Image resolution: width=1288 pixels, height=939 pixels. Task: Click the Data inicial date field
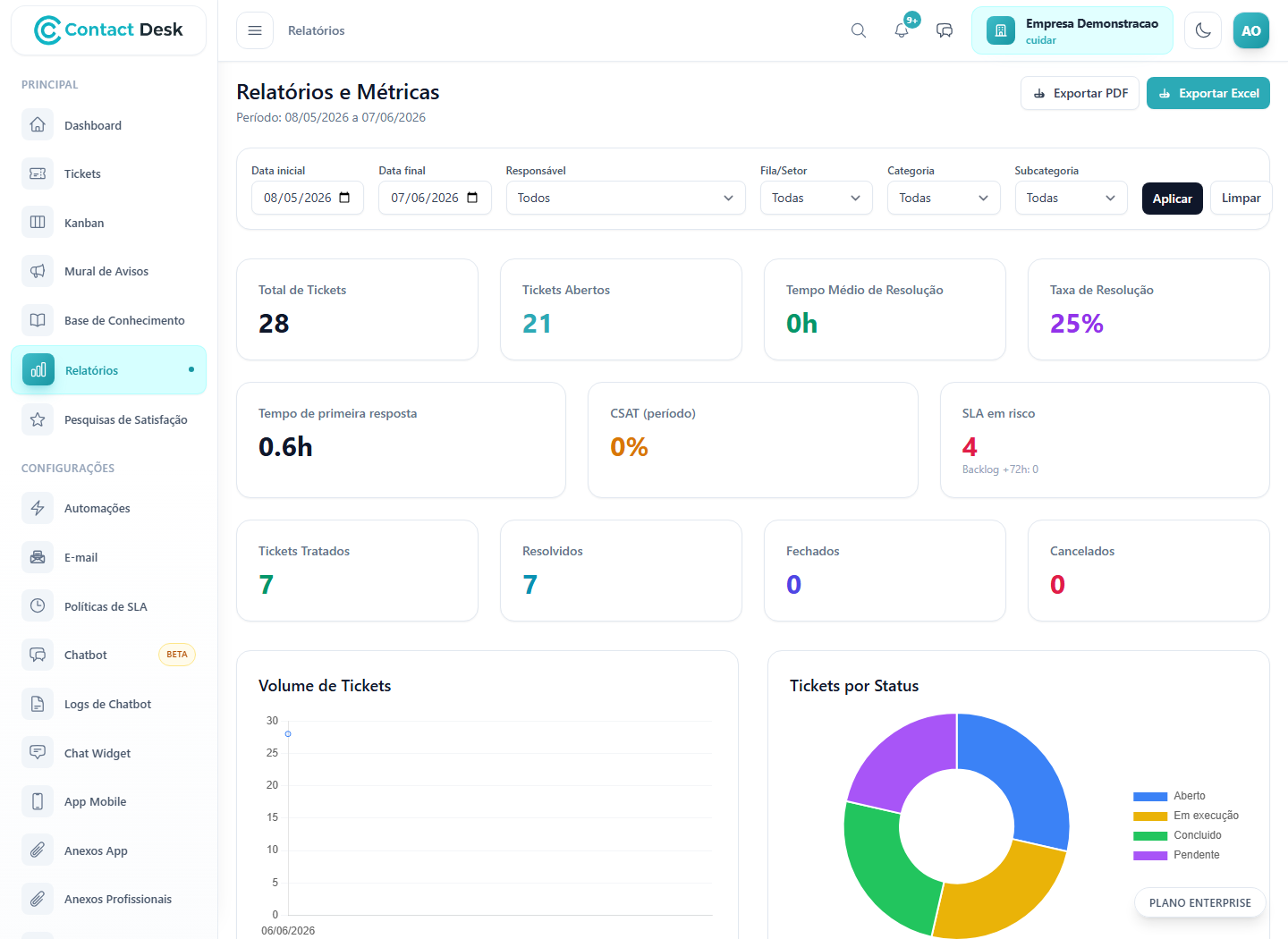pyautogui.click(x=308, y=198)
